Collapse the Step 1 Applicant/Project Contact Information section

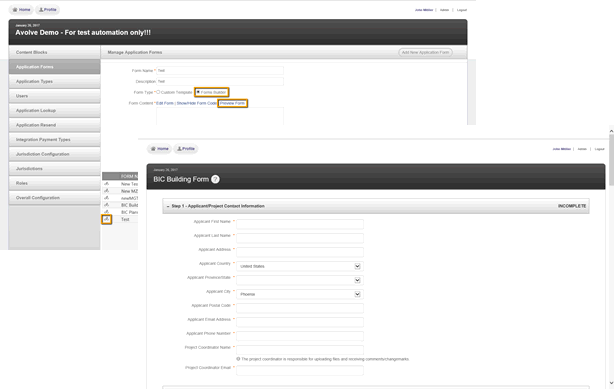point(168,206)
